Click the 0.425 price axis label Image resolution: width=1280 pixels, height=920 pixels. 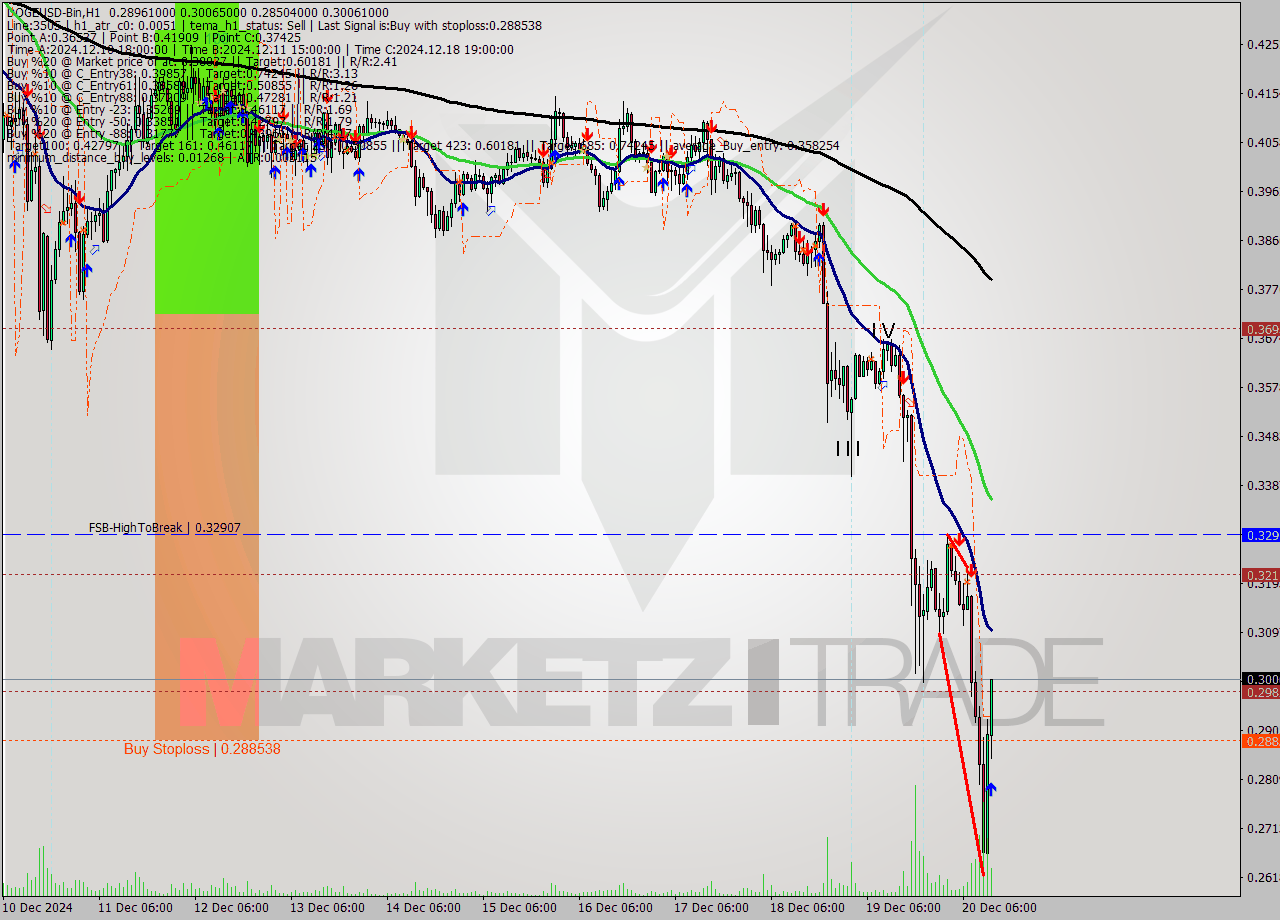coord(1262,44)
